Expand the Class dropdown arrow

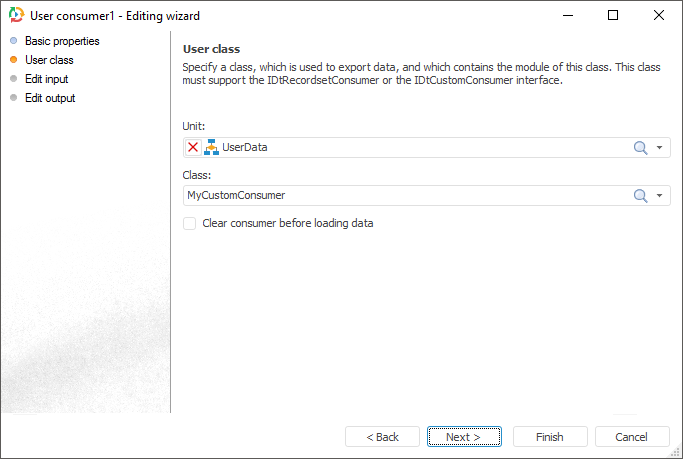(x=660, y=196)
